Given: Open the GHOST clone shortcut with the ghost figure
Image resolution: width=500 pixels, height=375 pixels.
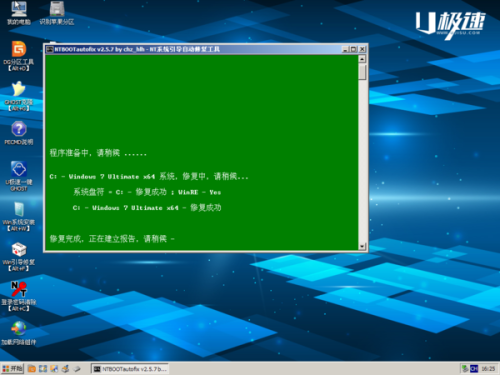Looking at the screenshot, I should (19, 96).
